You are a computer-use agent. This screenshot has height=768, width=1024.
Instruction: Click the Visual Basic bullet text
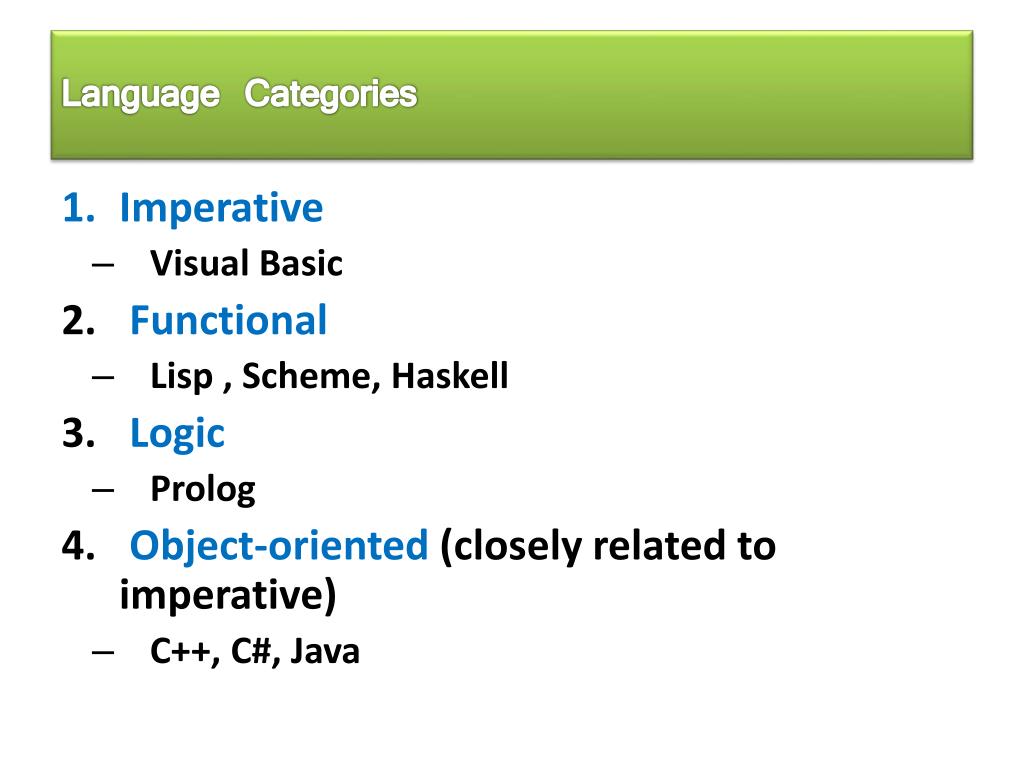click(x=246, y=263)
